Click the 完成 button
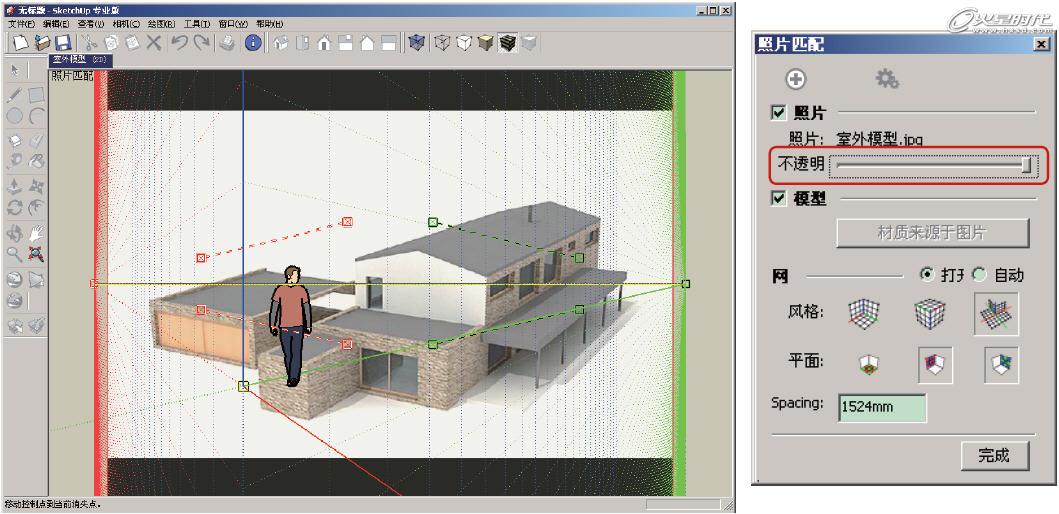Image resolution: width=1059 pixels, height=514 pixels. tap(994, 455)
